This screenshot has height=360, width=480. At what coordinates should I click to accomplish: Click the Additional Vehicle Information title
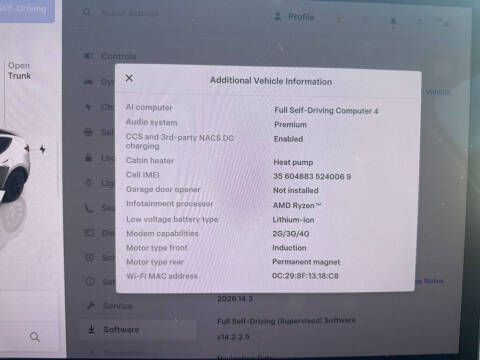click(x=271, y=81)
